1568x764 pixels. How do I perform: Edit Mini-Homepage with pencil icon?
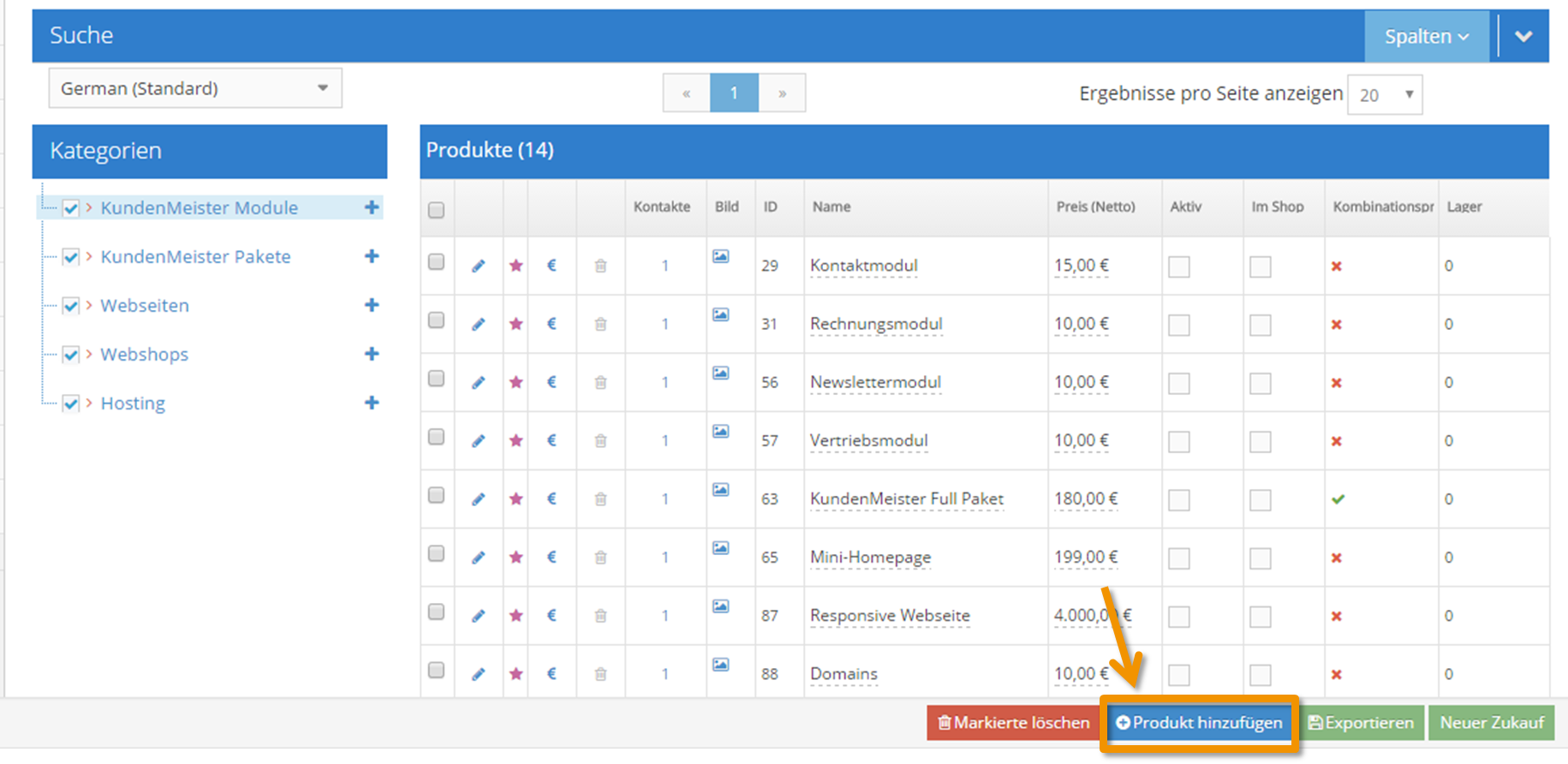click(479, 557)
